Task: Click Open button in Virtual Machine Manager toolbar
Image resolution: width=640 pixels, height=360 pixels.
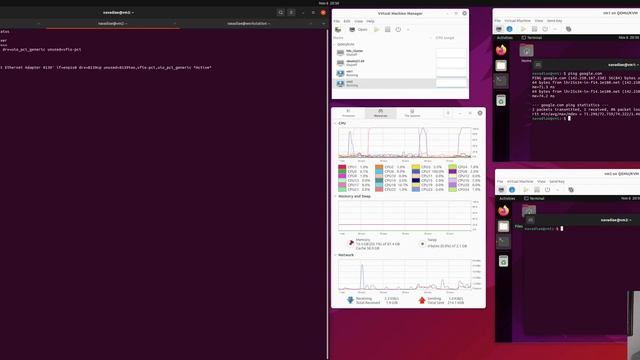Action: tap(358, 30)
